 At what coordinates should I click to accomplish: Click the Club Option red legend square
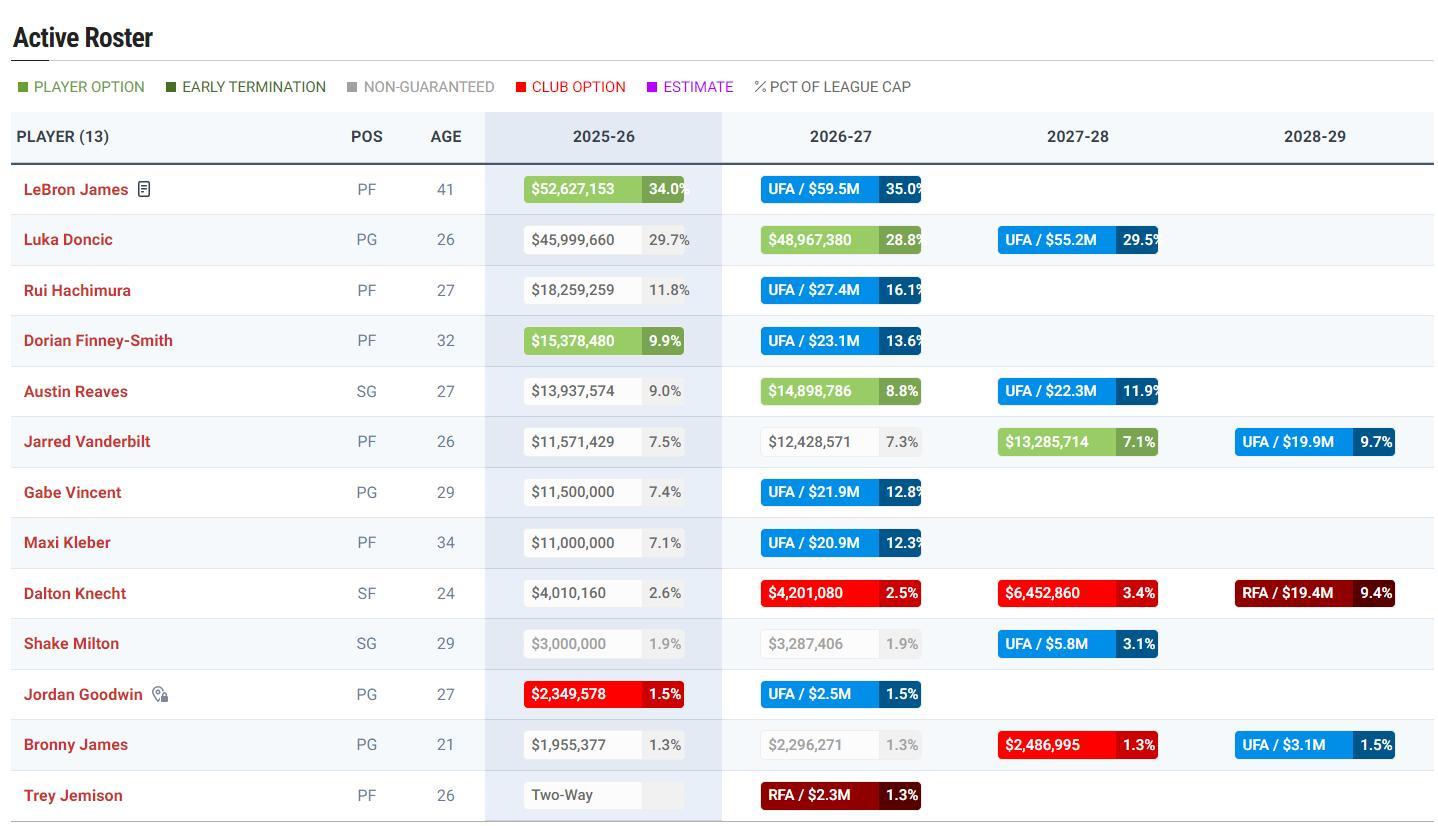tap(521, 88)
